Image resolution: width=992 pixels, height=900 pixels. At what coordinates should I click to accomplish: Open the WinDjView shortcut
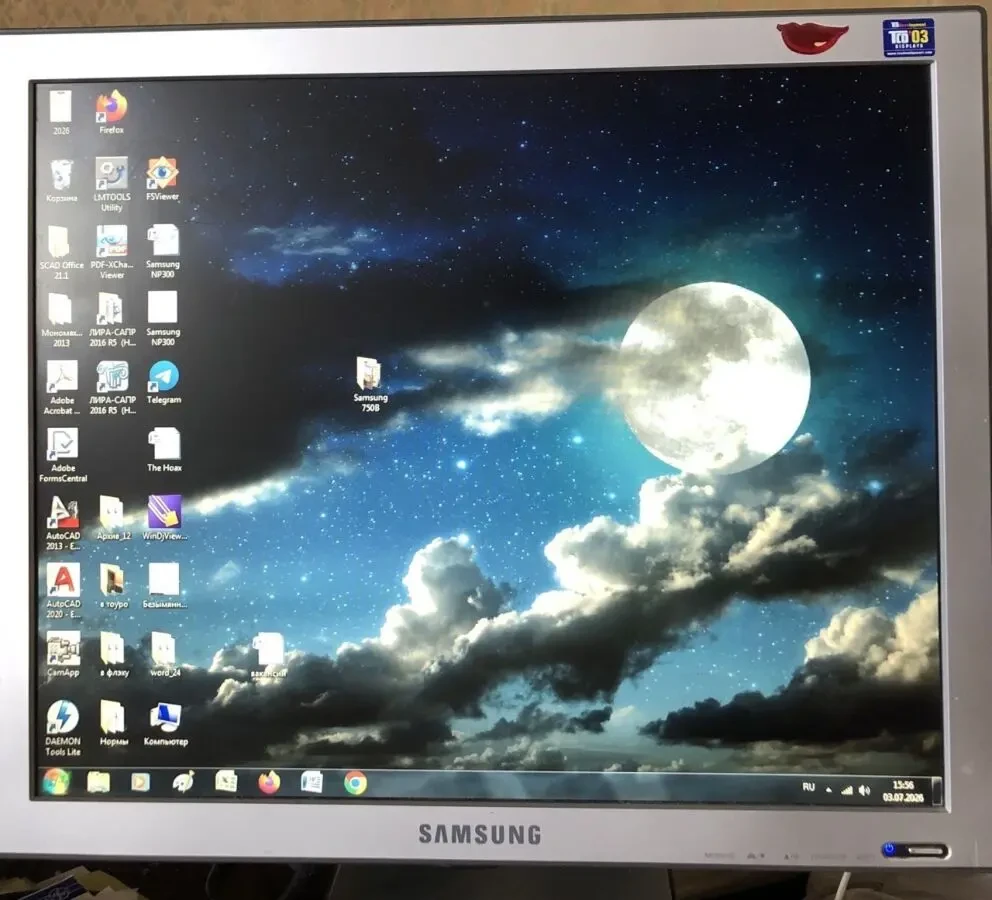point(164,517)
